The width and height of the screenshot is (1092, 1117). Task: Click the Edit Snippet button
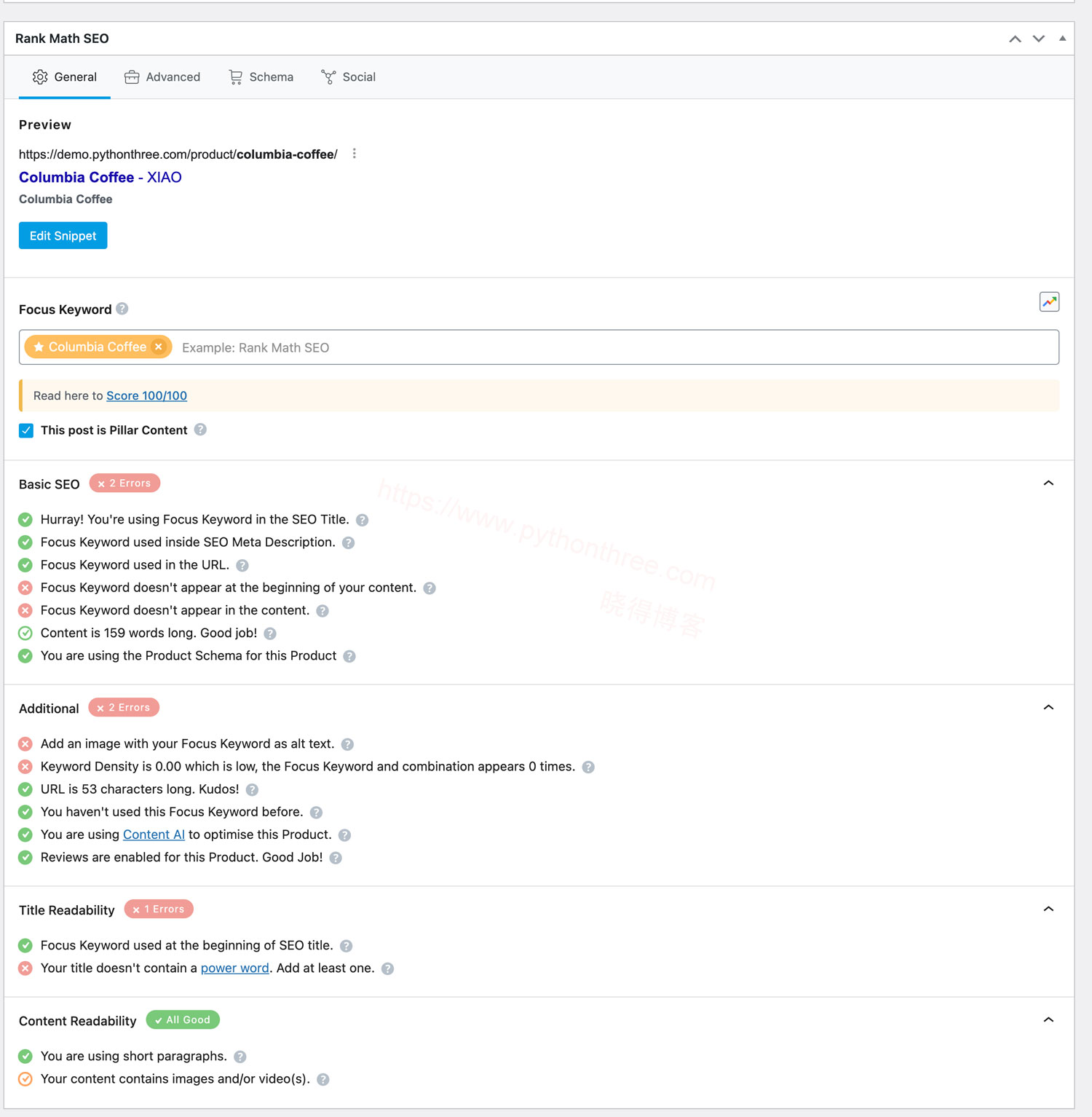tap(63, 235)
